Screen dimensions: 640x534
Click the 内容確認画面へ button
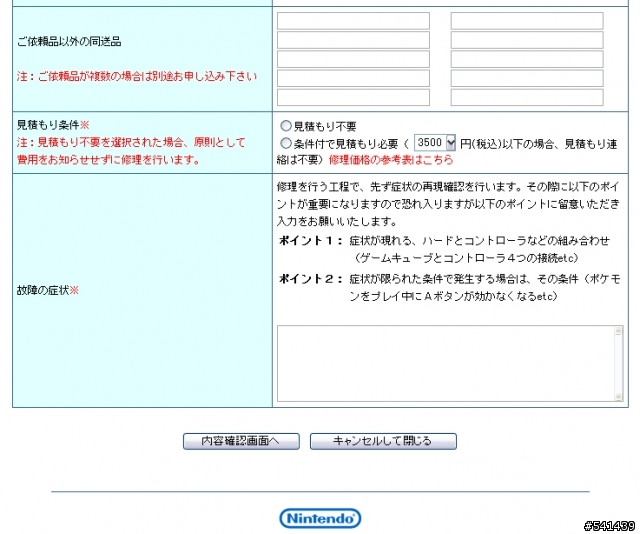(x=241, y=441)
